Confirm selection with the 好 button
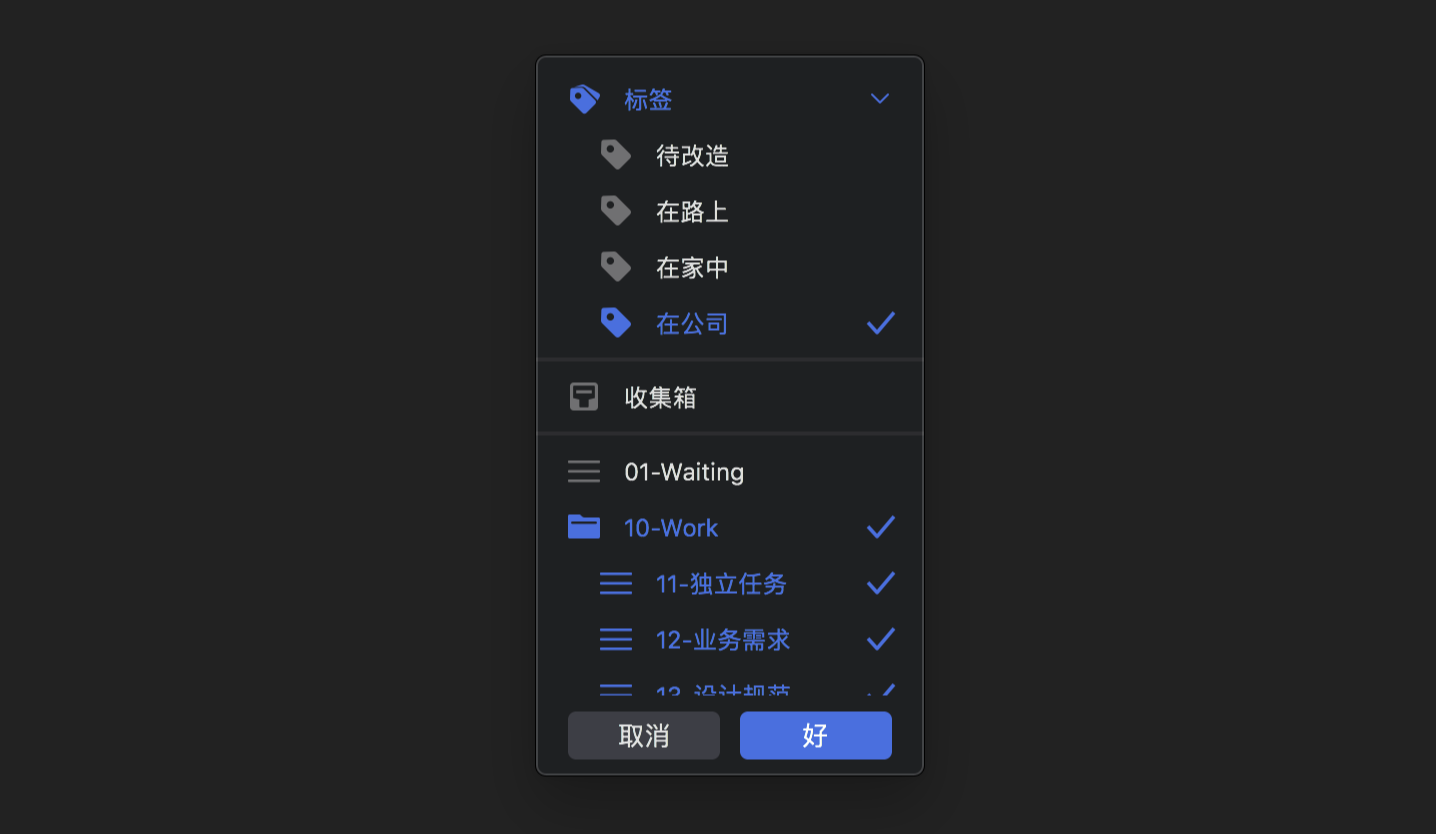This screenshot has height=834, width=1436. click(x=816, y=736)
